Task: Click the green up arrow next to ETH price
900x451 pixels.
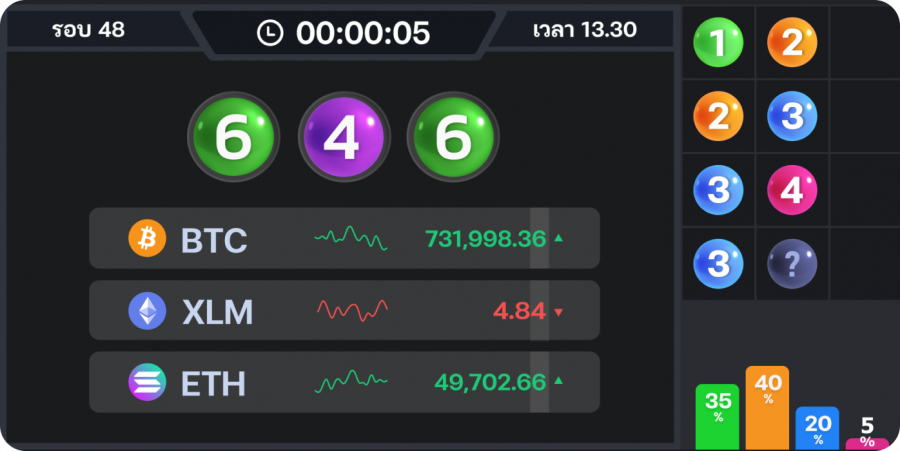Action: pos(559,381)
